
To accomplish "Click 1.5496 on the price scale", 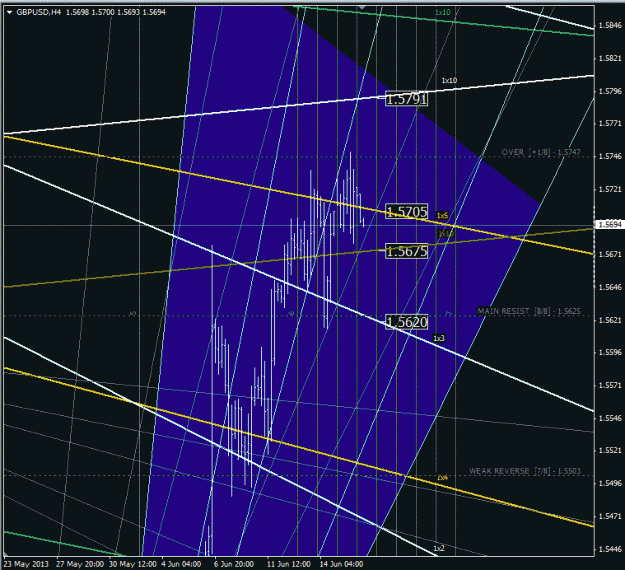I will 610,484.
